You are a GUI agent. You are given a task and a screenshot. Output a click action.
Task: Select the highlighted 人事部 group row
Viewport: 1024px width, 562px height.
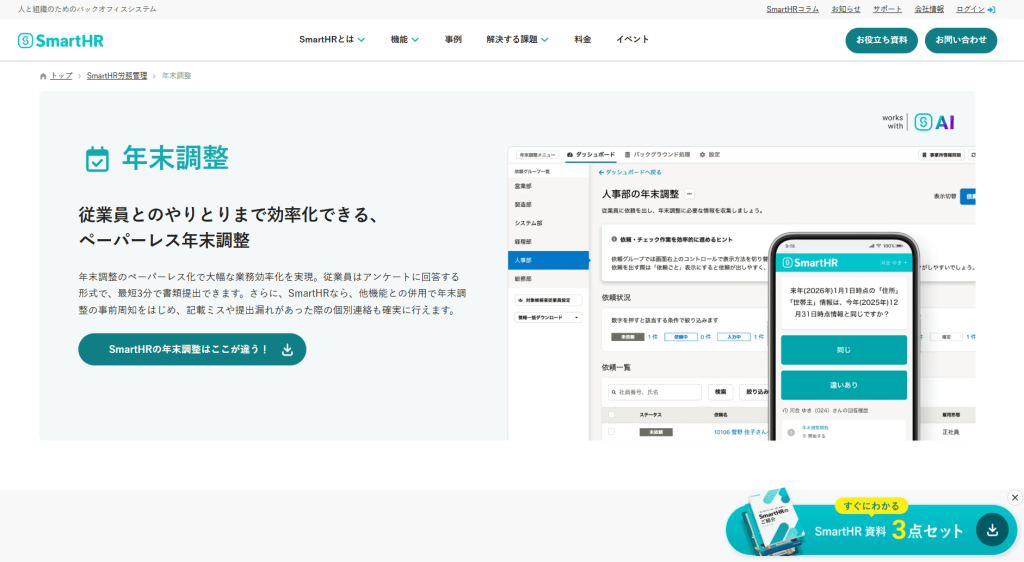point(548,260)
